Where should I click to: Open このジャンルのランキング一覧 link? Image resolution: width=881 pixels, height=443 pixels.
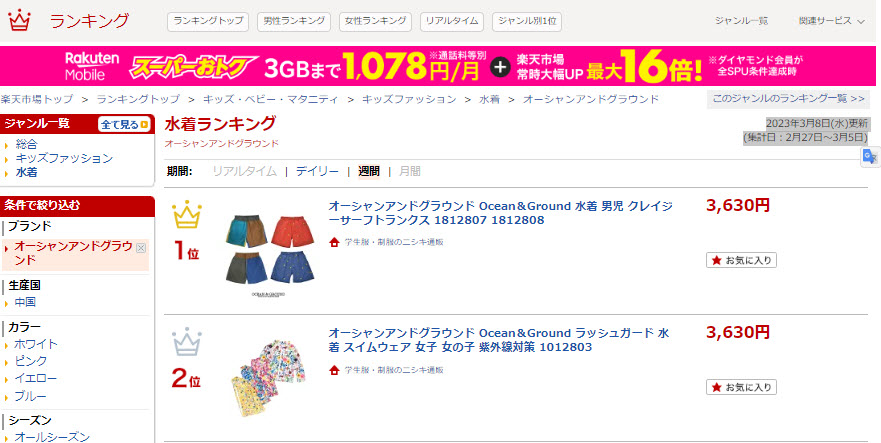[788, 99]
